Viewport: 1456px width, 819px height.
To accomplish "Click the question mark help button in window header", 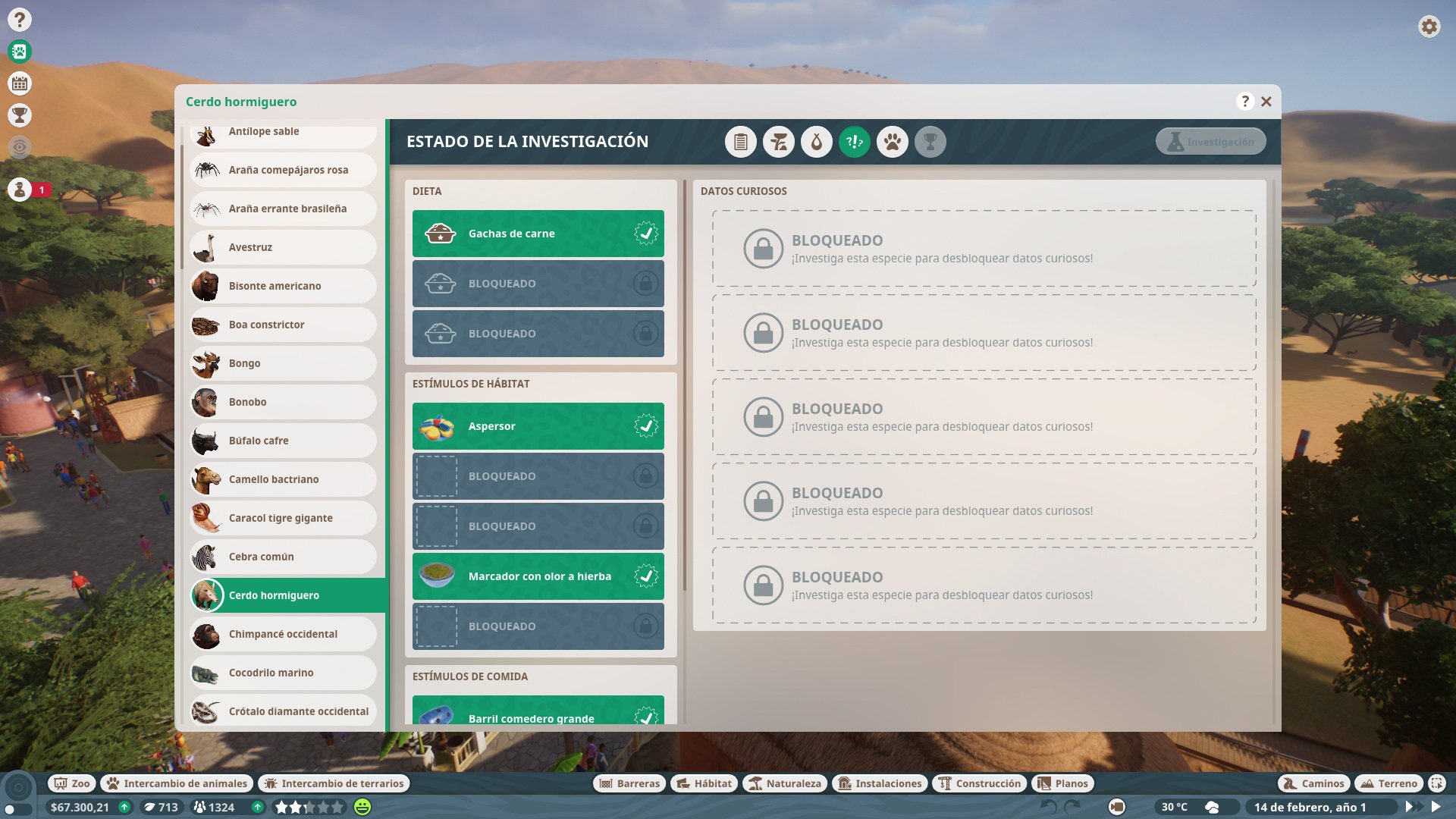I will click(1244, 101).
